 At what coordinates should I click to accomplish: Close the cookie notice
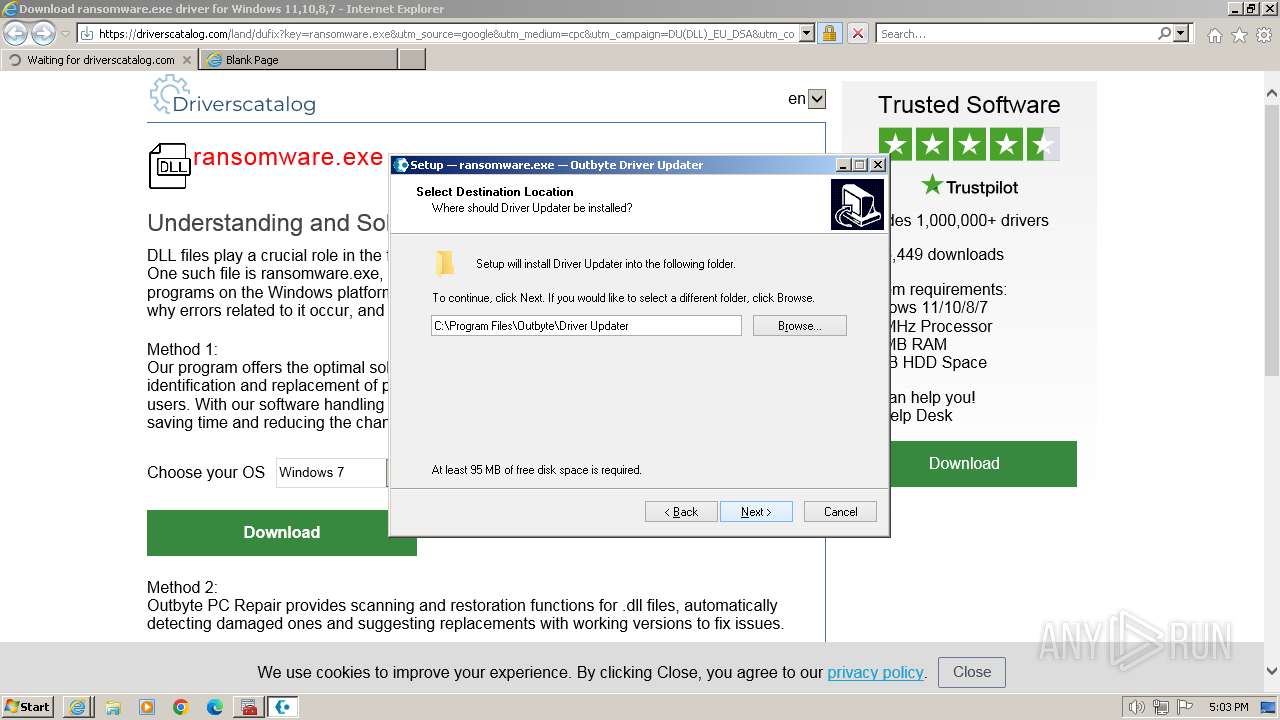972,672
